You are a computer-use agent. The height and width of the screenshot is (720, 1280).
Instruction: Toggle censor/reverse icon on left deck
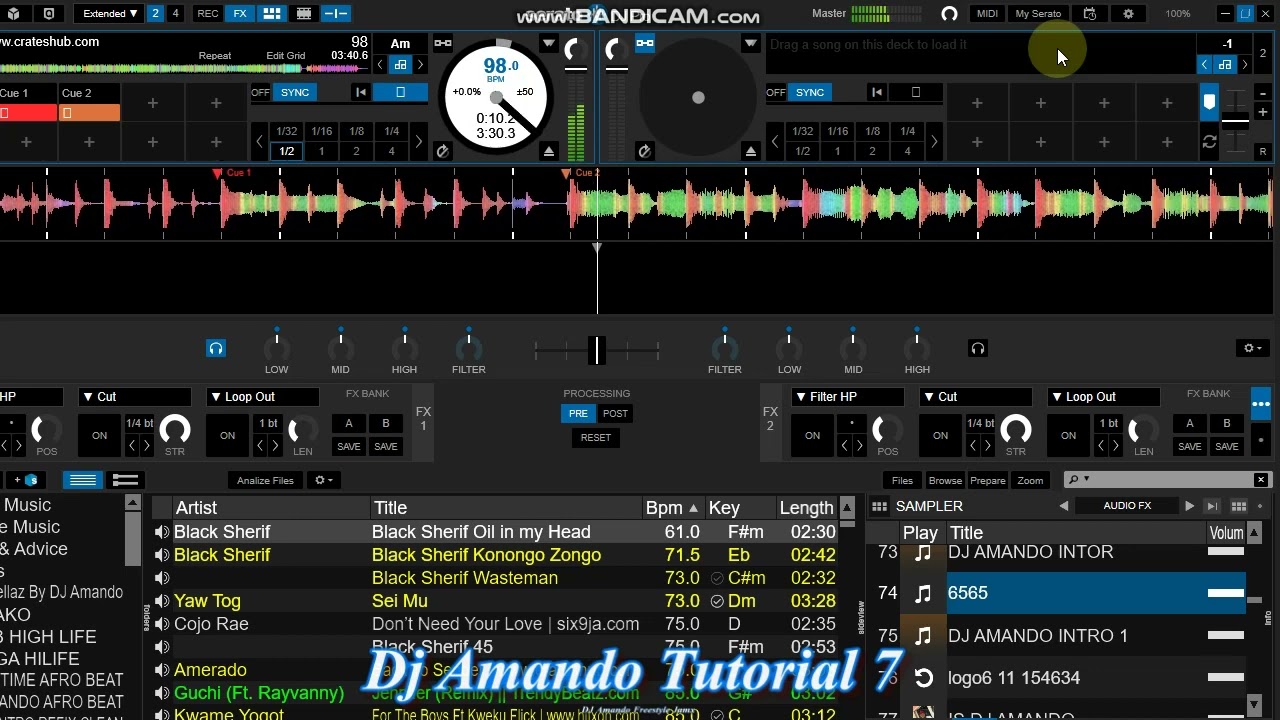click(442, 151)
